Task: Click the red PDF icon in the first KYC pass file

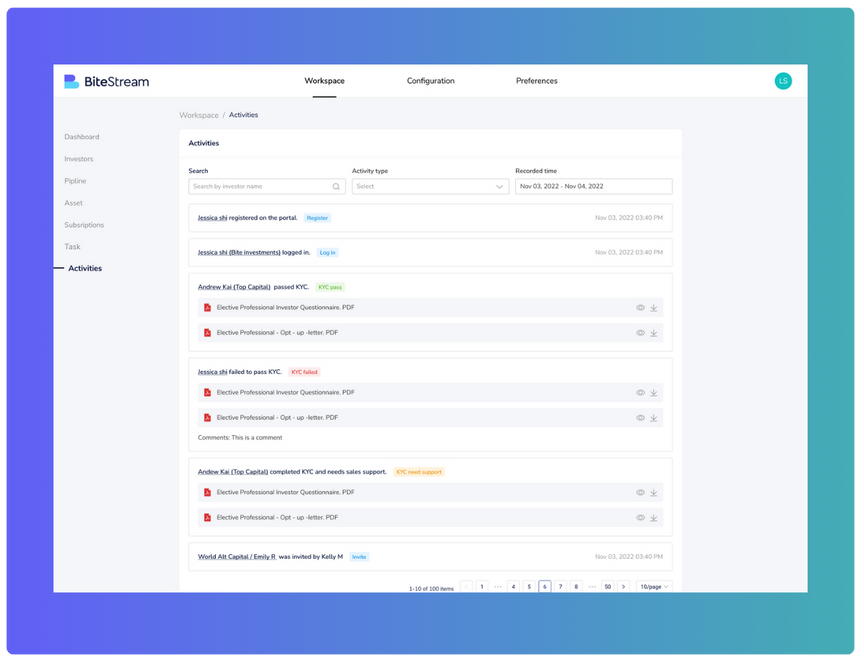Action: [x=207, y=308]
